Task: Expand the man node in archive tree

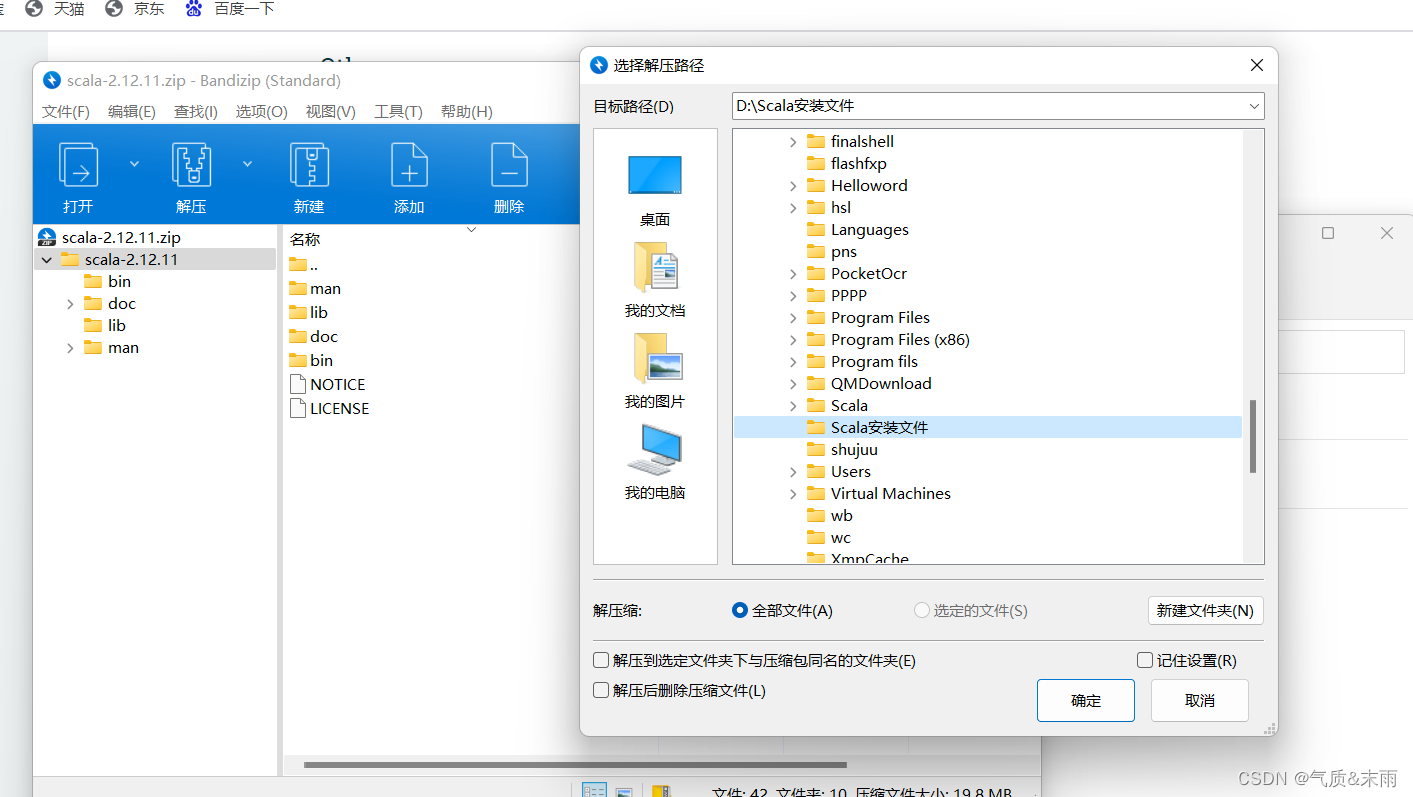Action: pyautogui.click(x=70, y=348)
